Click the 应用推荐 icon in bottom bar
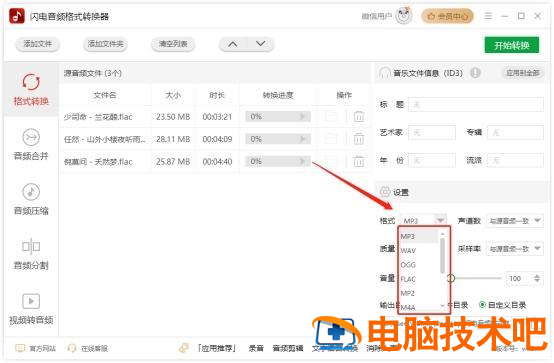The width and height of the screenshot is (554, 363). pyautogui.click(x=184, y=348)
